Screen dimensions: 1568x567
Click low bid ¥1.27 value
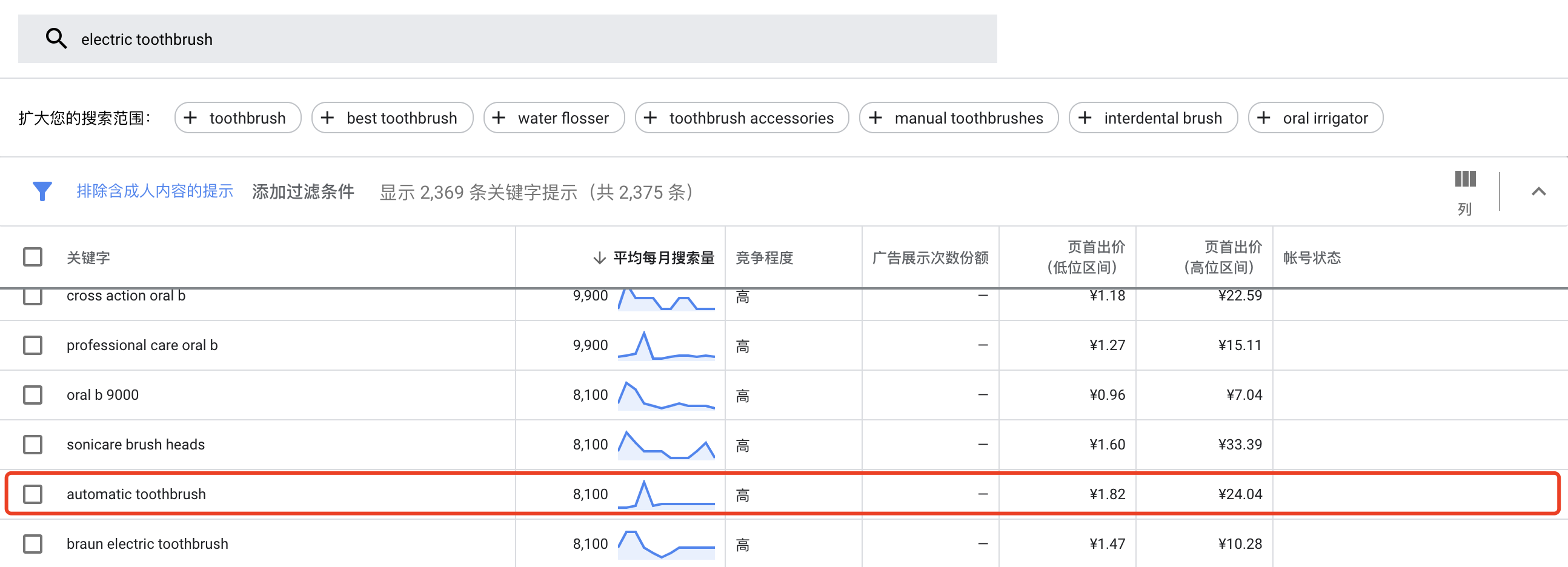(1107, 345)
